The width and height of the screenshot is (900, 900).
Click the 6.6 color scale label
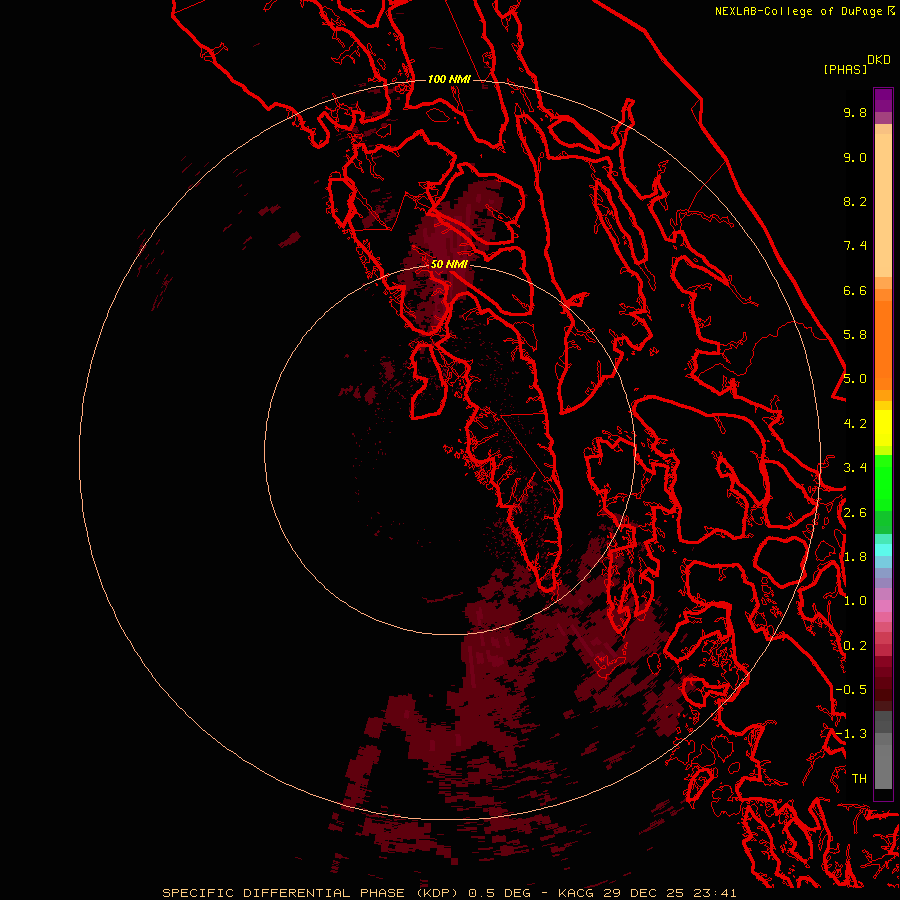coord(855,290)
